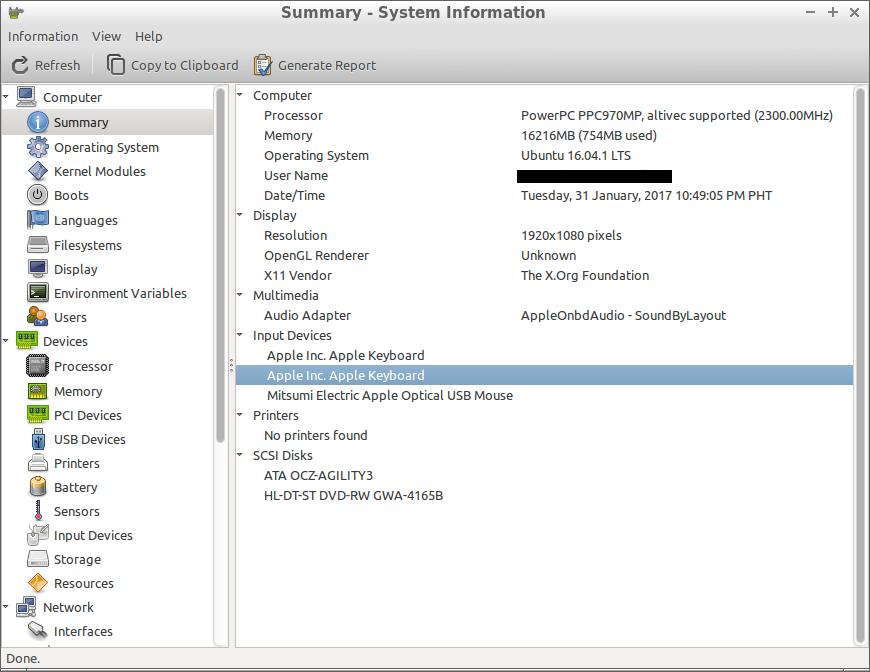870x672 pixels.
Task: Select the Summary info icon
Action: click(x=38, y=122)
